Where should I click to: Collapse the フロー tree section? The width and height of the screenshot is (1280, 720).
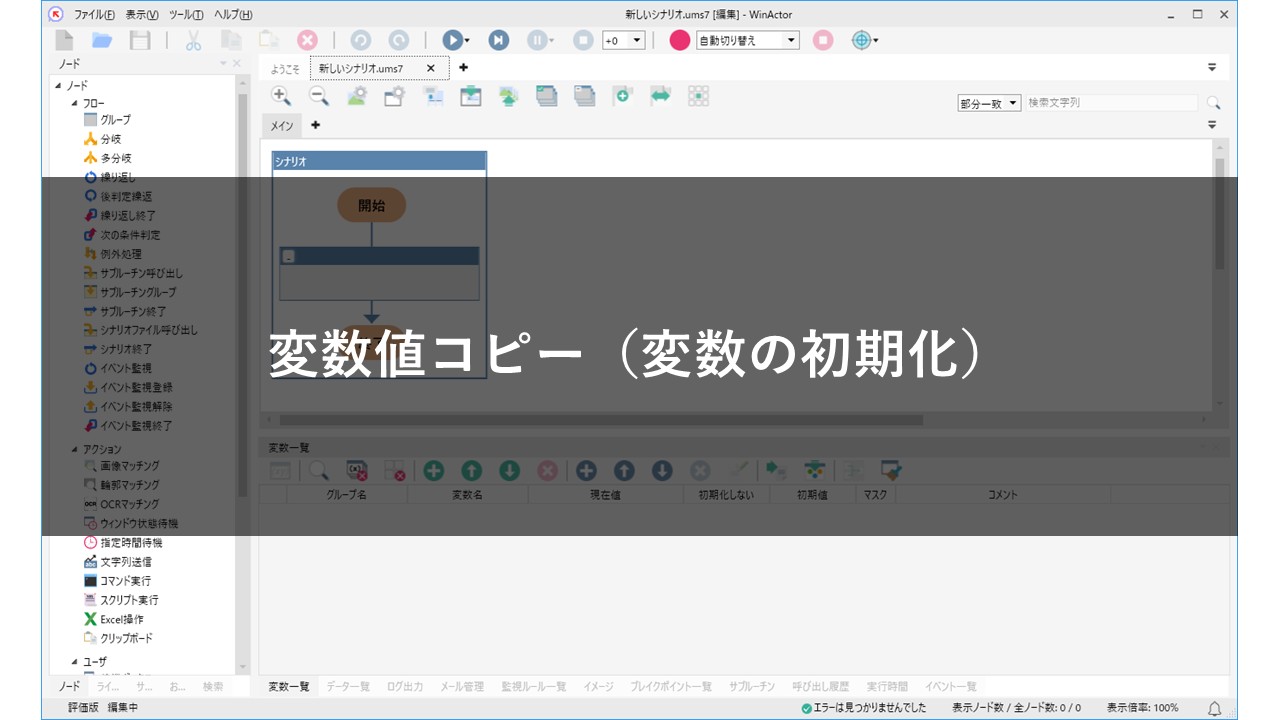pos(74,103)
